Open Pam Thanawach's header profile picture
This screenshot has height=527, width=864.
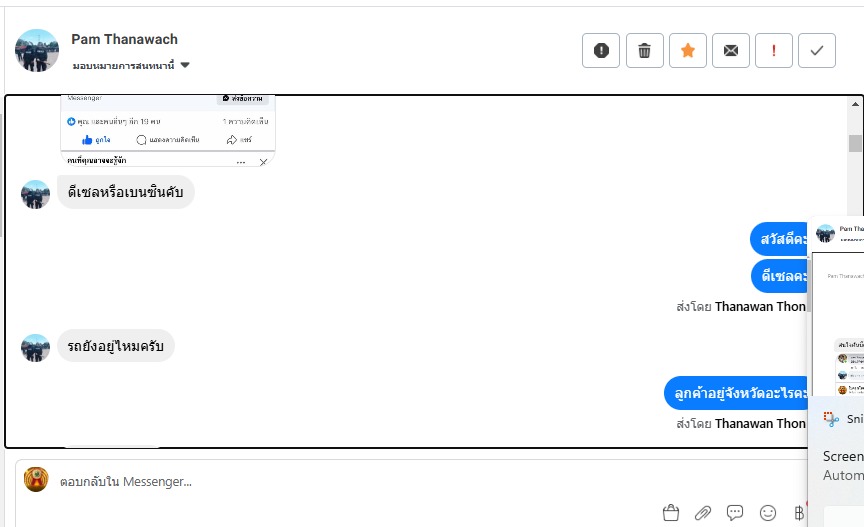[36, 50]
